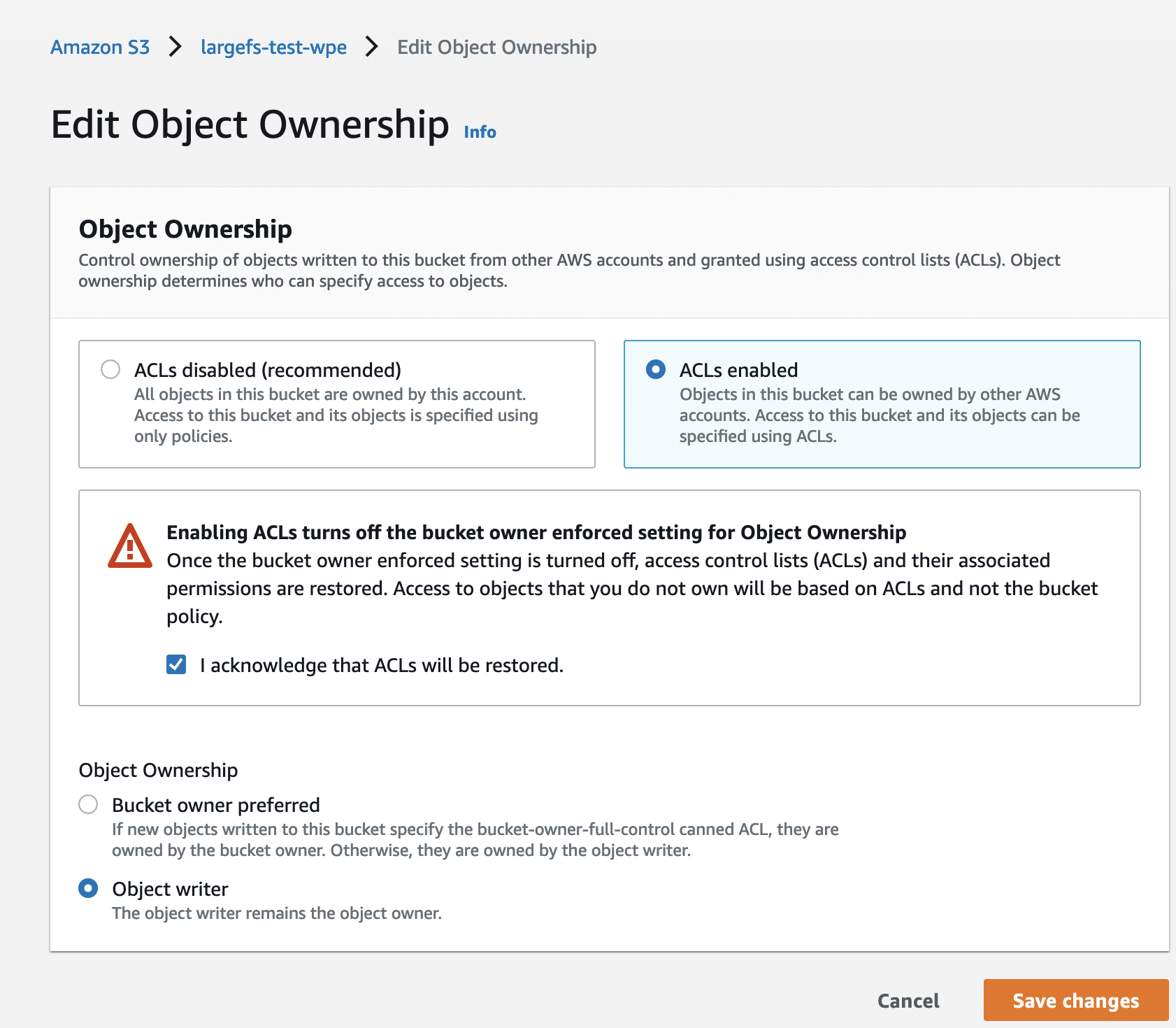1176x1028 pixels.
Task: Open the largefs-test-wpe bucket breadcrumb
Action: click(x=273, y=47)
